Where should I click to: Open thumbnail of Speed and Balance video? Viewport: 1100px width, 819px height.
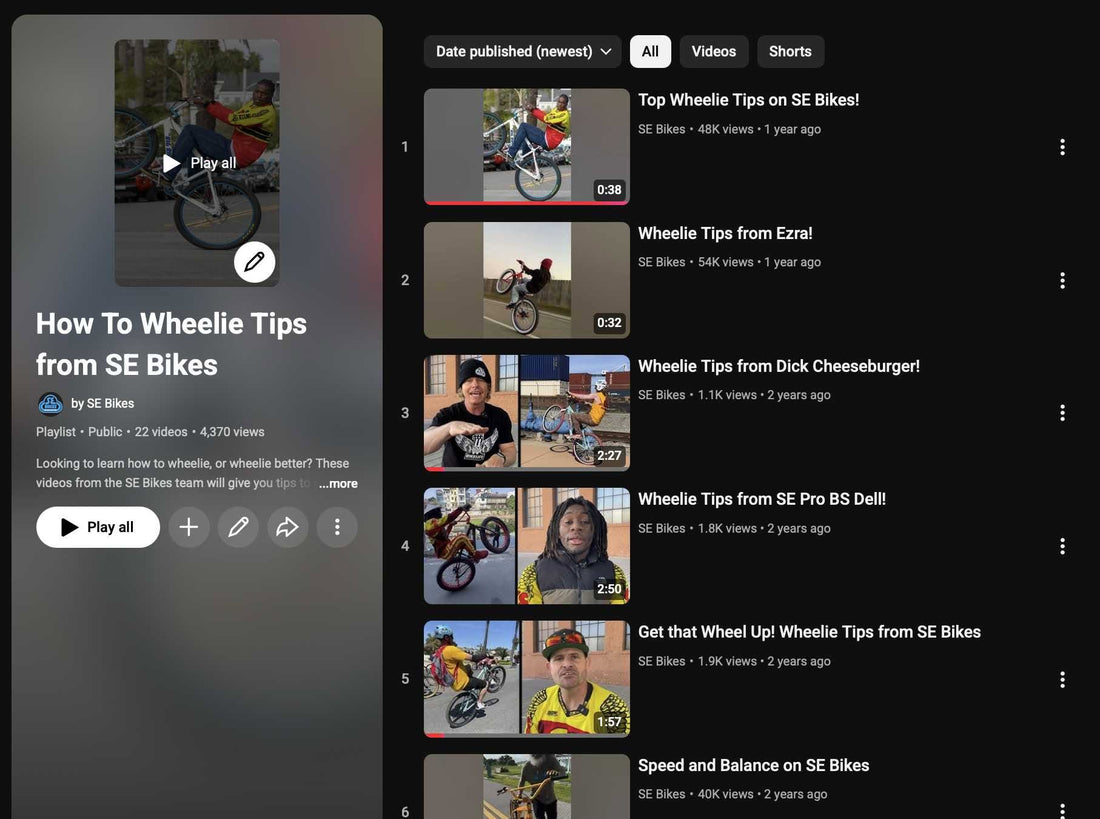click(x=527, y=786)
